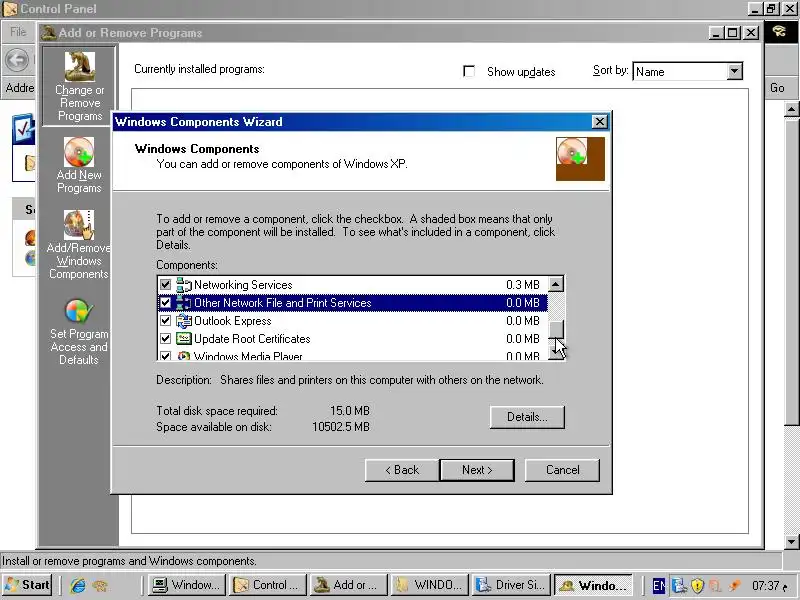Click the Other Network File and Print Services icon
This screenshot has width=800, height=600.
click(184, 303)
